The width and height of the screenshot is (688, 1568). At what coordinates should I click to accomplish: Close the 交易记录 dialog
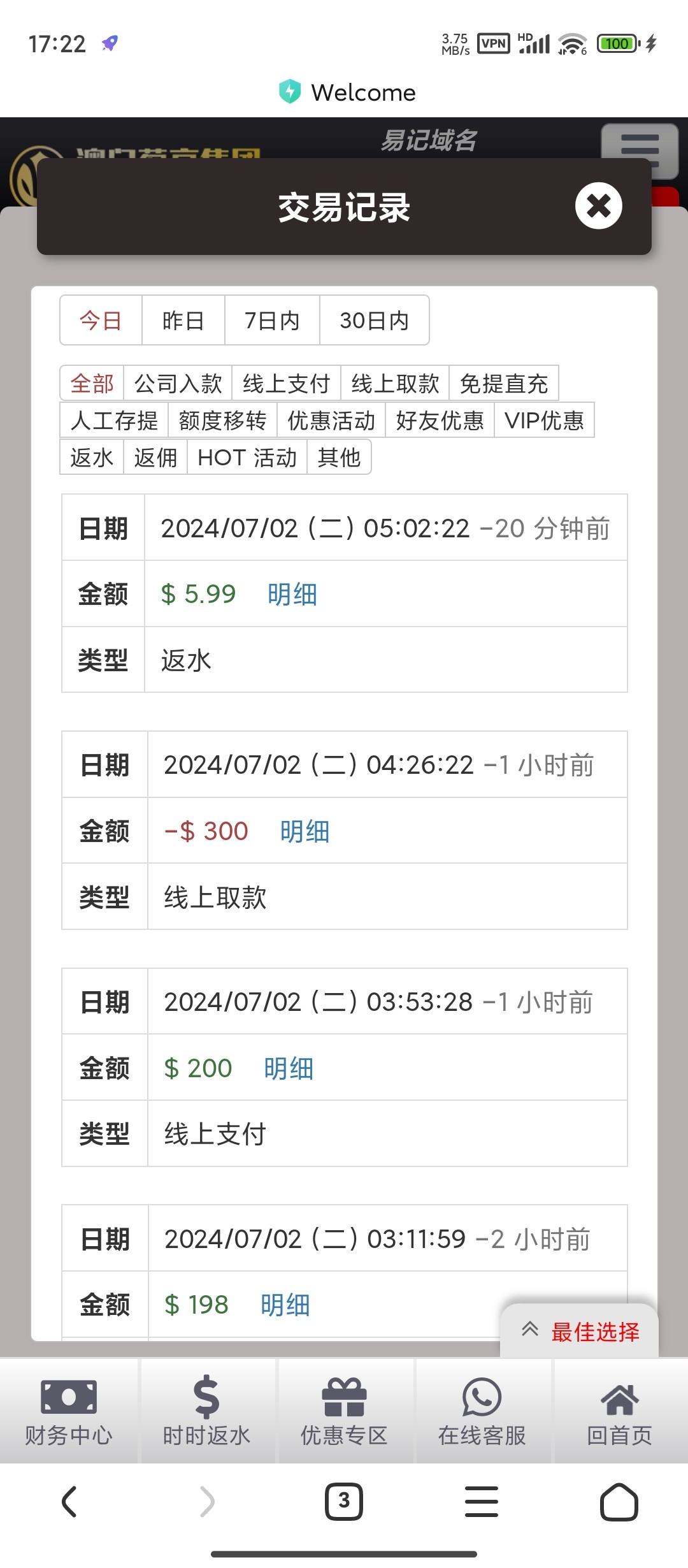pos(598,206)
